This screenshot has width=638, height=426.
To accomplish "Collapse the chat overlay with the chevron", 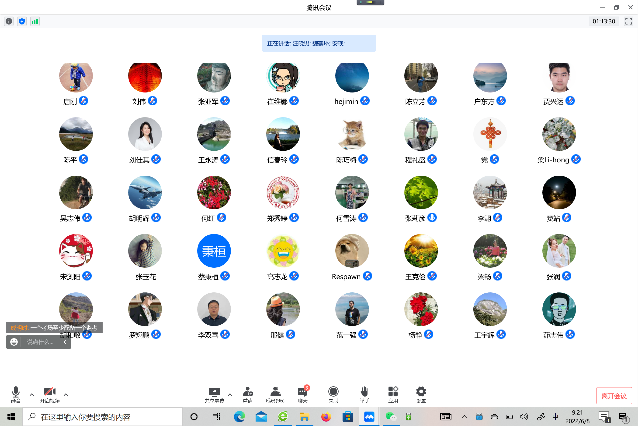I will [x=66, y=342].
